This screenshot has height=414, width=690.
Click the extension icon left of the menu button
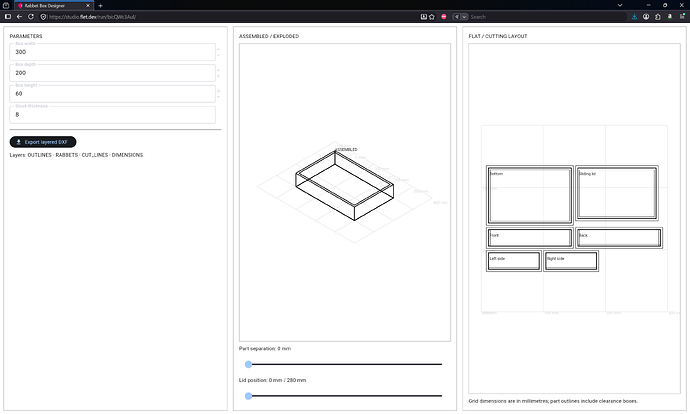[670, 17]
